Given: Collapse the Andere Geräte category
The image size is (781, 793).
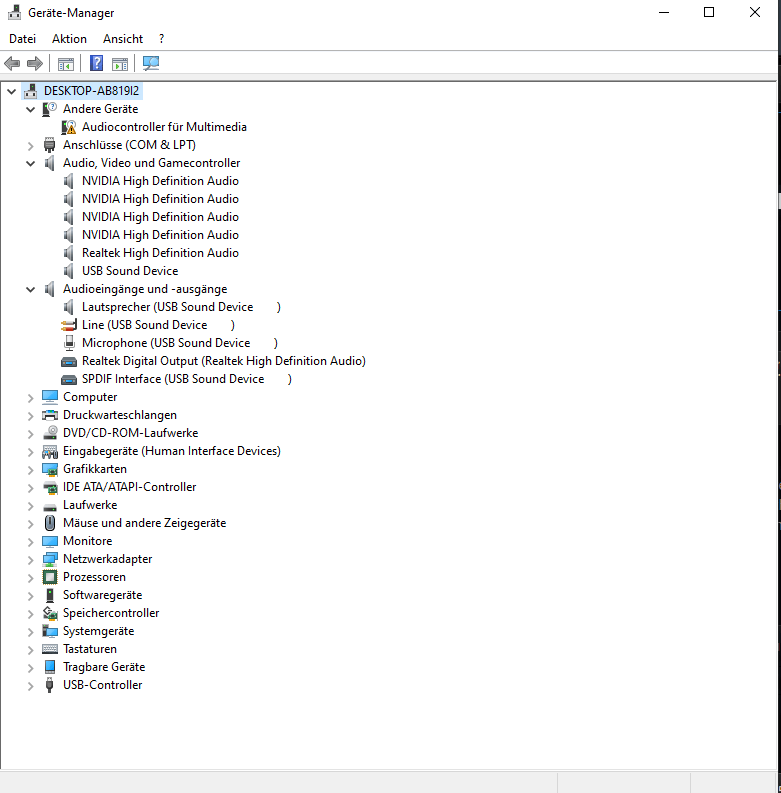Looking at the screenshot, I should [30, 109].
